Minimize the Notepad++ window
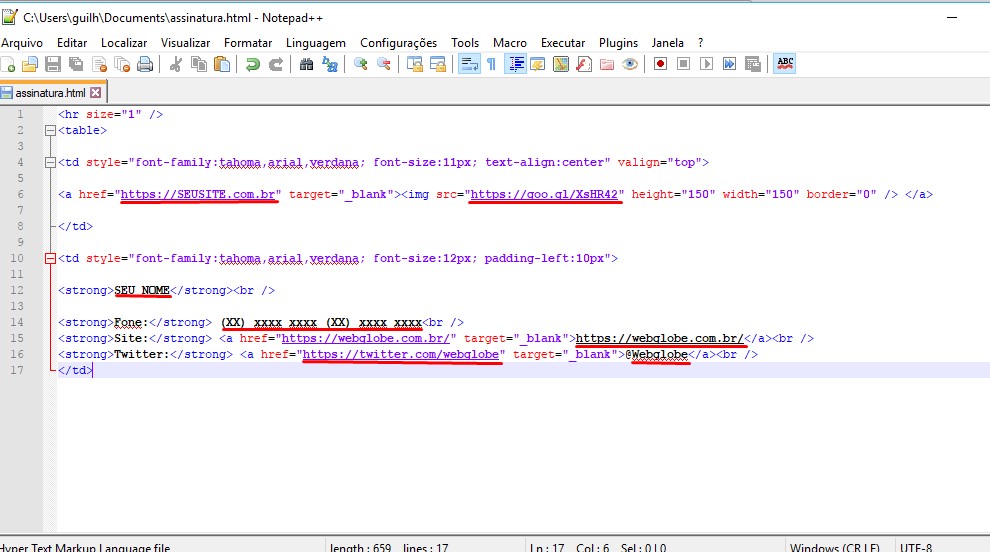 coord(952,18)
